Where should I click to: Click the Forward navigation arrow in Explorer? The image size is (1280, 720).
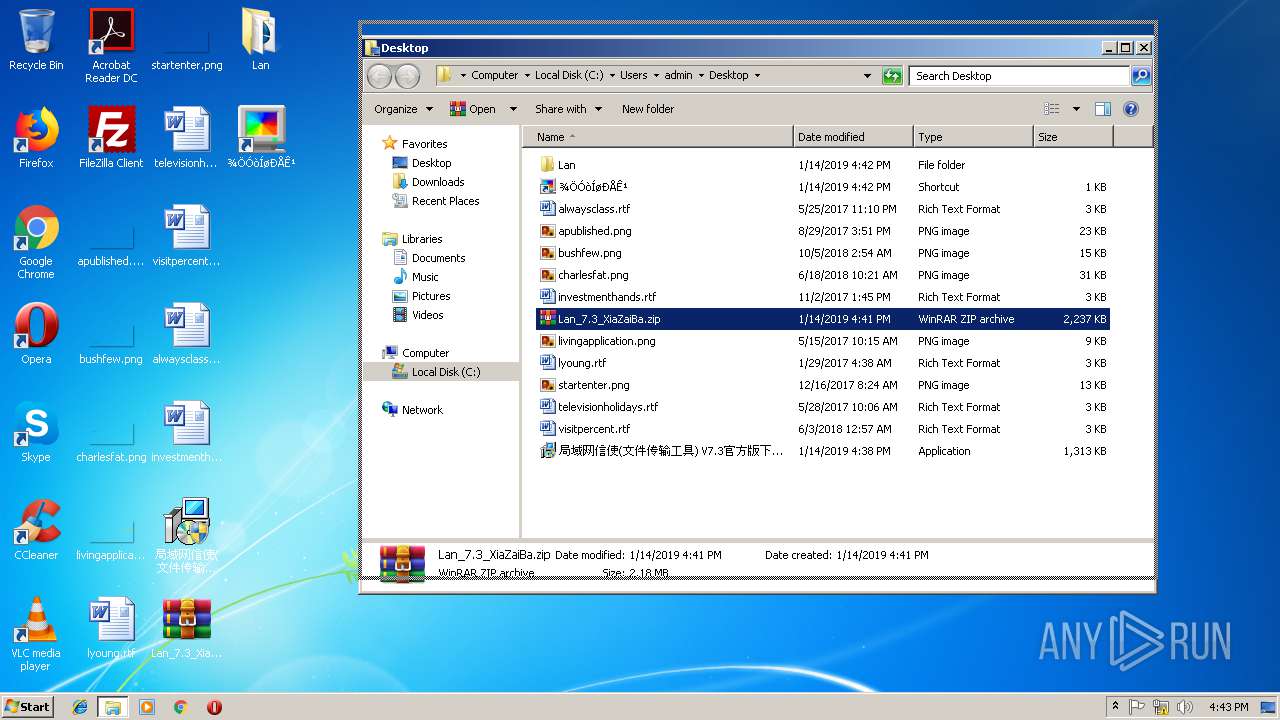point(408,76)
